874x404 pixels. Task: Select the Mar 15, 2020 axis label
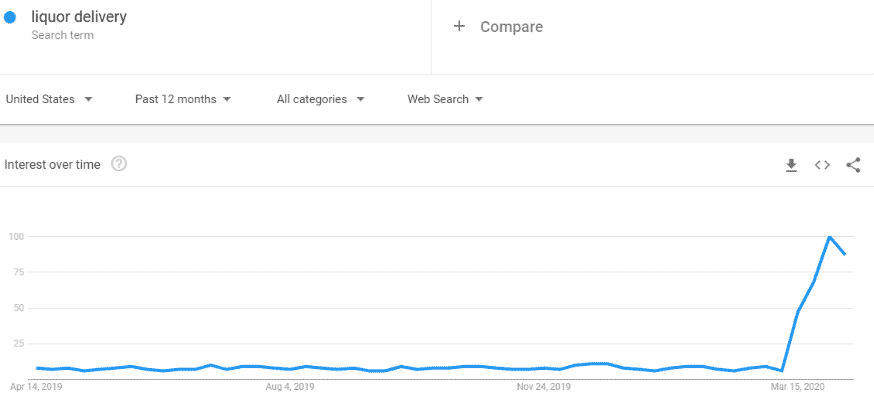[x=796, y=386]
